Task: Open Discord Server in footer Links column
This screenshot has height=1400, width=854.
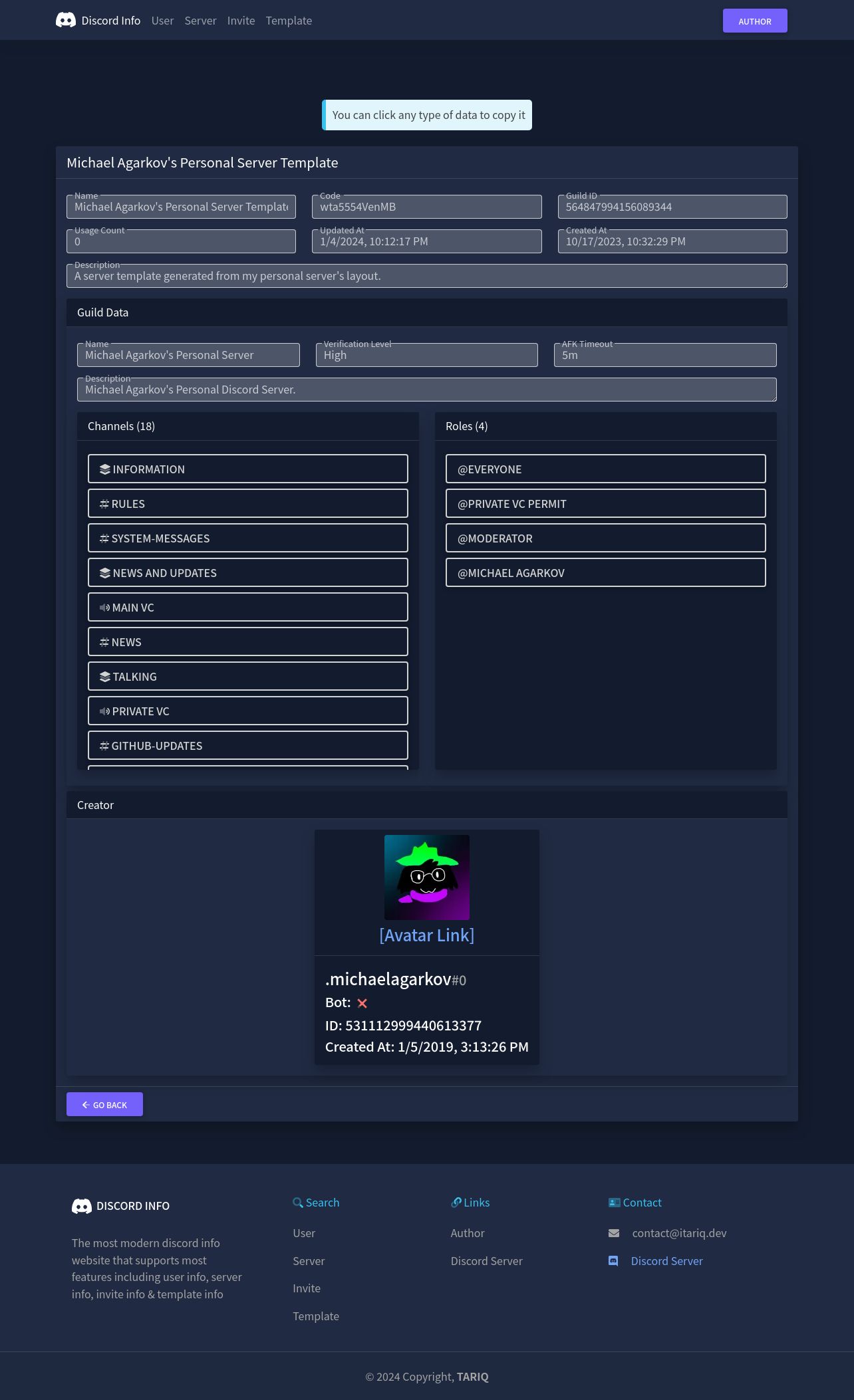Action: point(487,1261)
